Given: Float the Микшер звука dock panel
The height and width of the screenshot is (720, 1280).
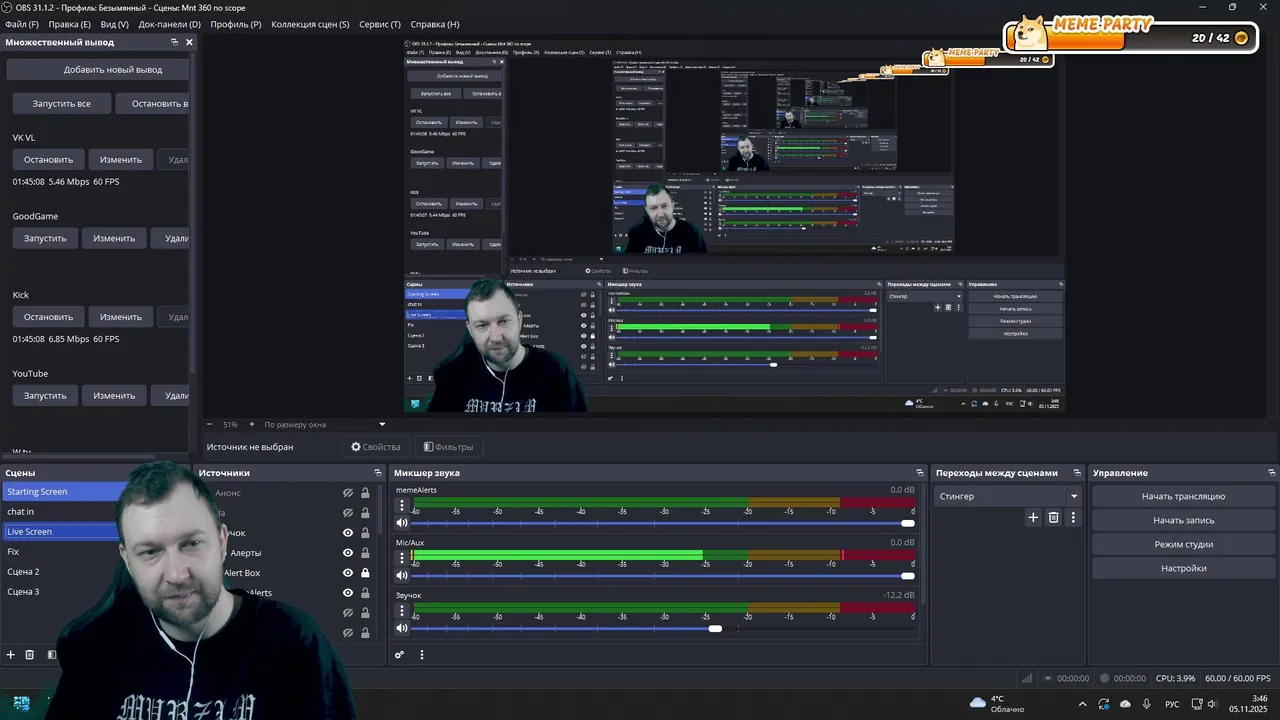Looking at the screenshot, I should [x=920, y=472].
